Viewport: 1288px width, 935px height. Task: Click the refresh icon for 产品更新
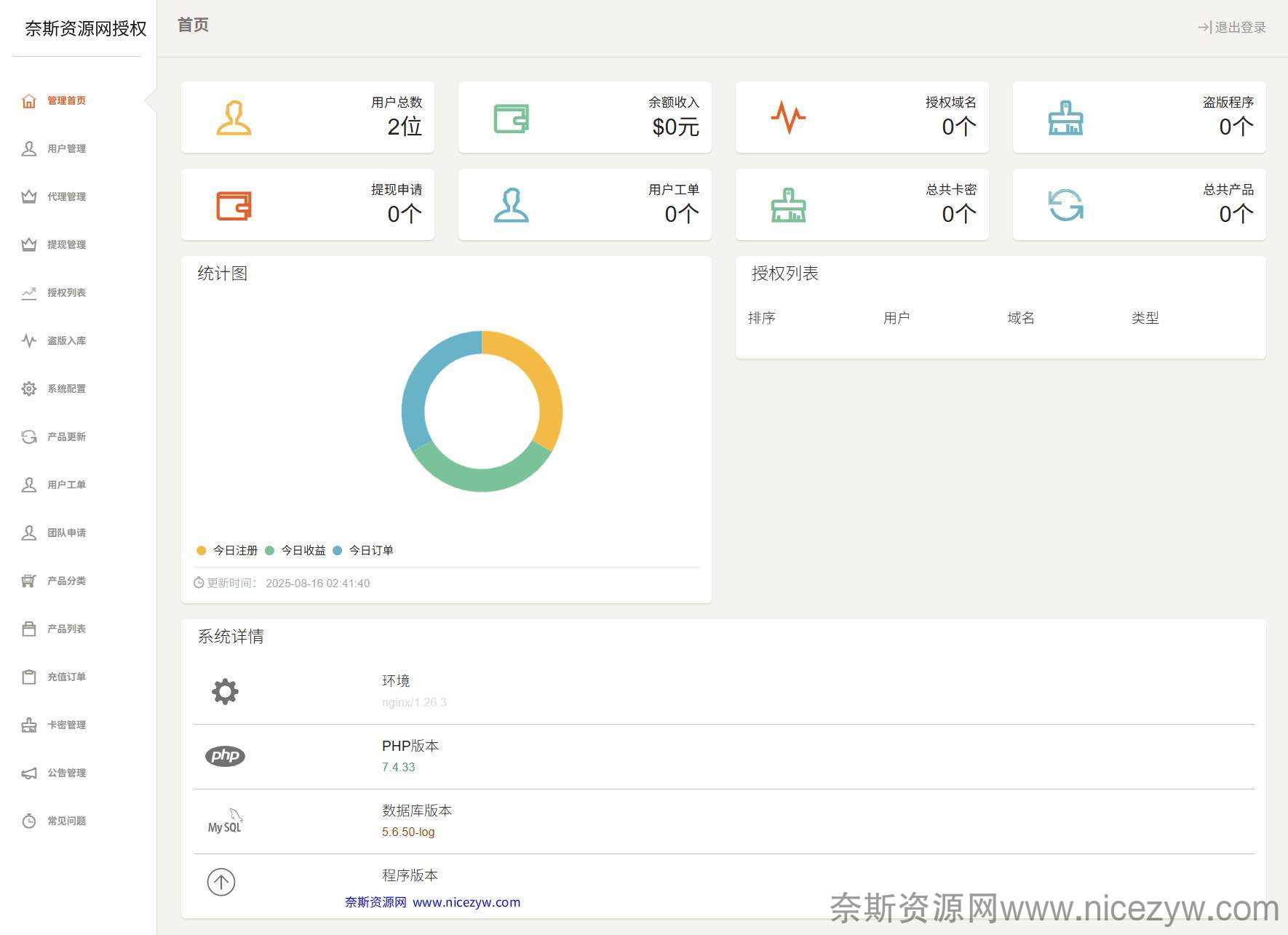click(x=29, y=437)
